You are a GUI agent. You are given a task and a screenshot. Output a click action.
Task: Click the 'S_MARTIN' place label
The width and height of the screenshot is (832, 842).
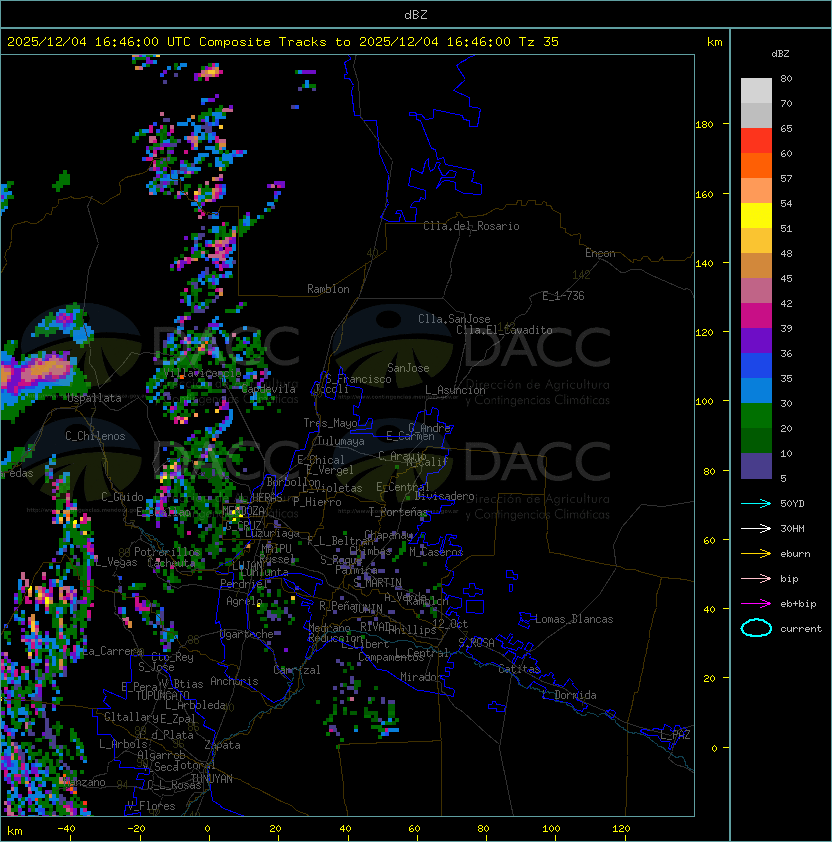(377, 582)
